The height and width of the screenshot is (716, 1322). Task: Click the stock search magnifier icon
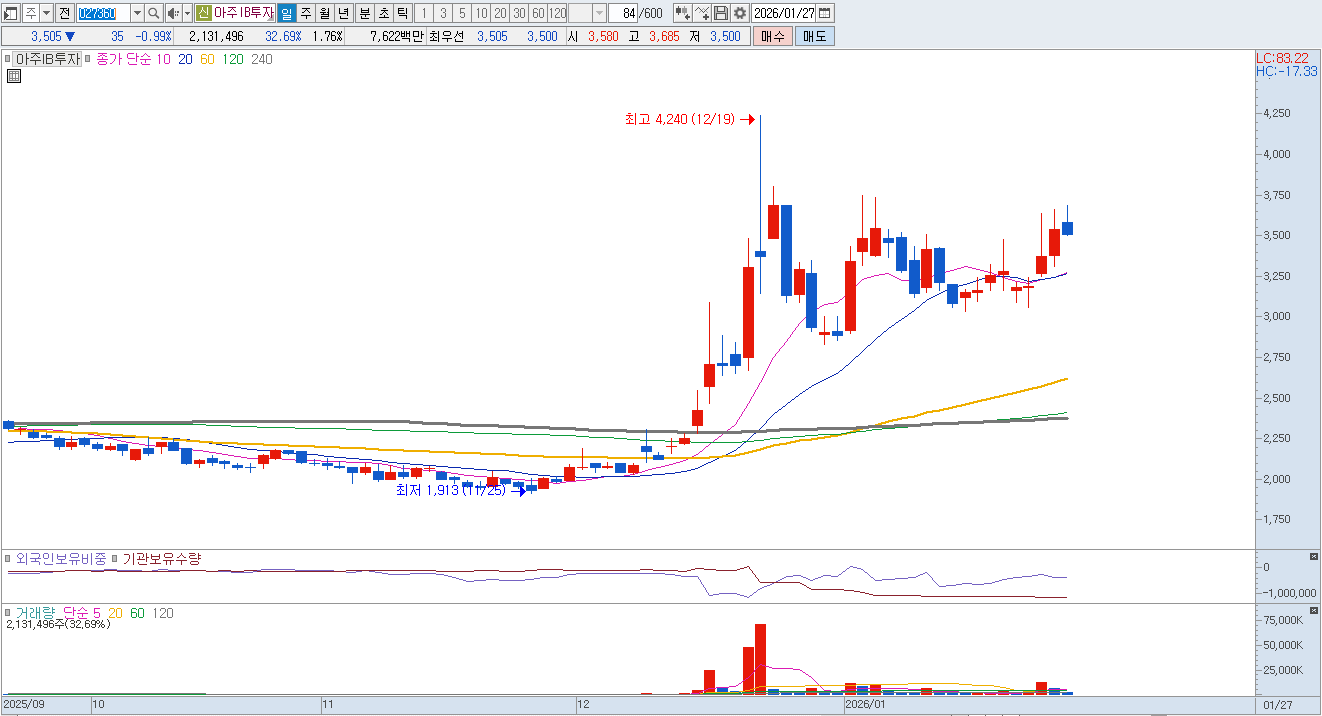(153, 13)
